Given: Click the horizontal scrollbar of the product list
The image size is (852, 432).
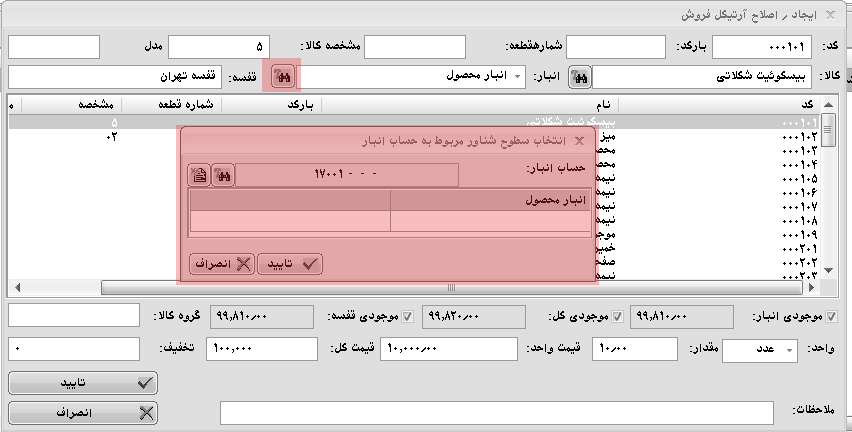Looking at the screenshot, I should pos(450,287).
